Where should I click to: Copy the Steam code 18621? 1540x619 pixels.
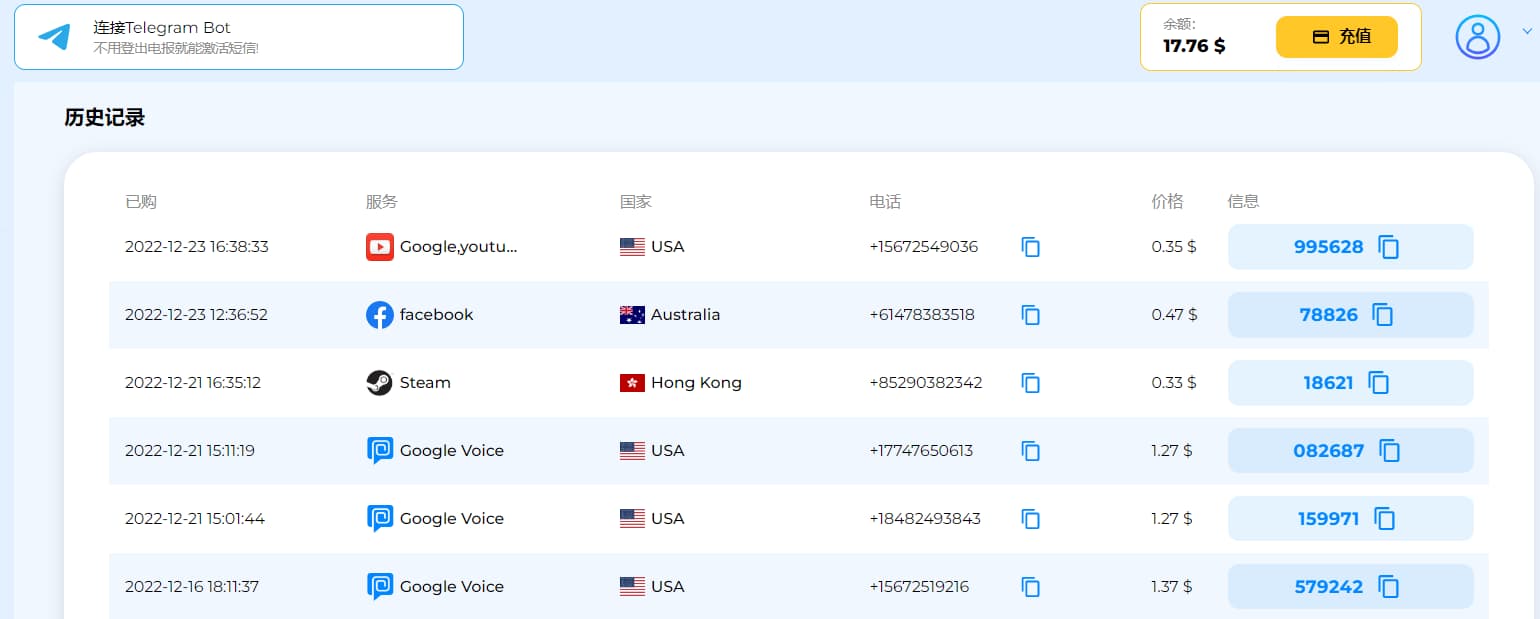point(1379,383)
